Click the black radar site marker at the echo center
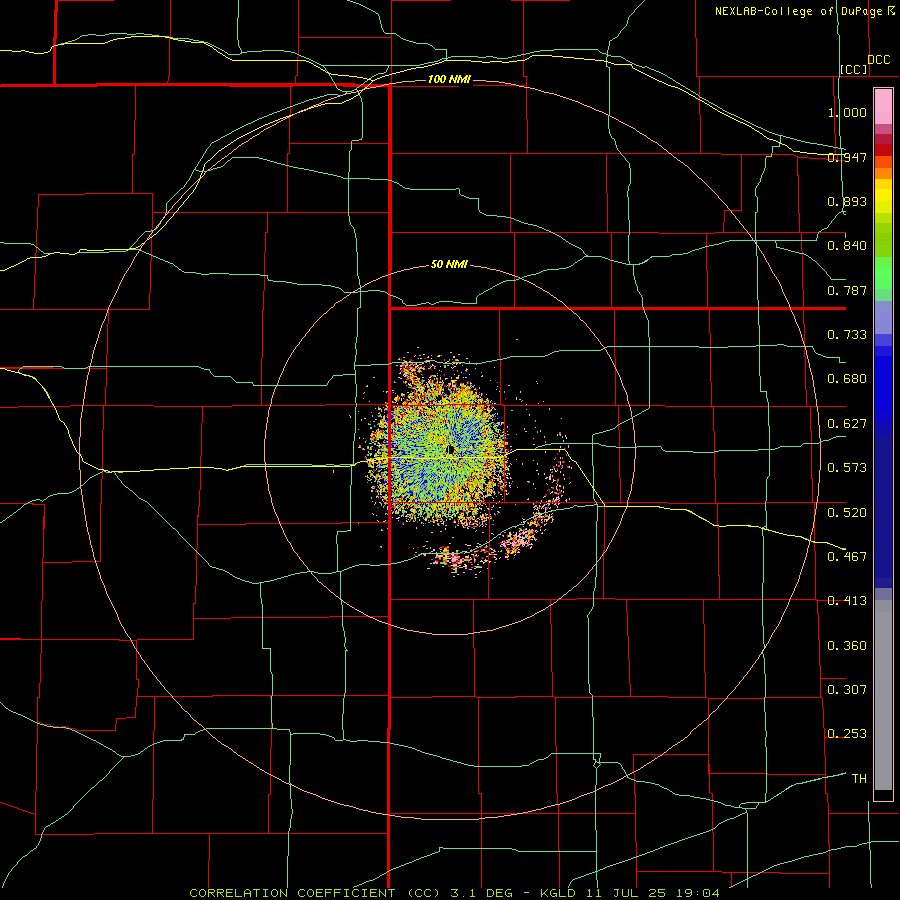 tap(451, 450)
